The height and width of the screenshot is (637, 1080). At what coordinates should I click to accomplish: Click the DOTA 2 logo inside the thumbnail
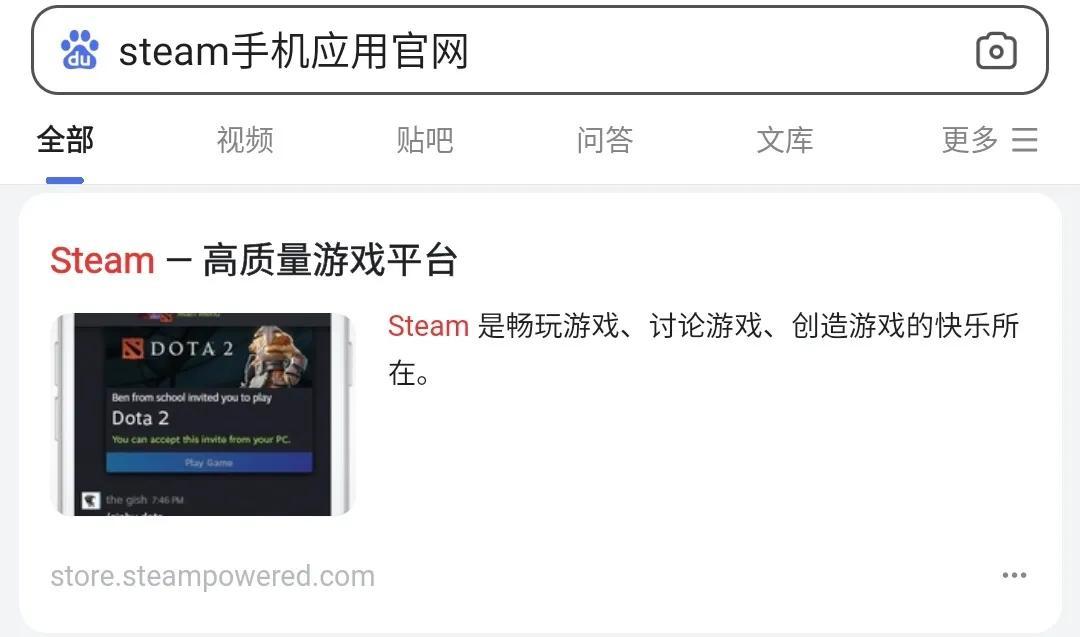tap(178, 348)
